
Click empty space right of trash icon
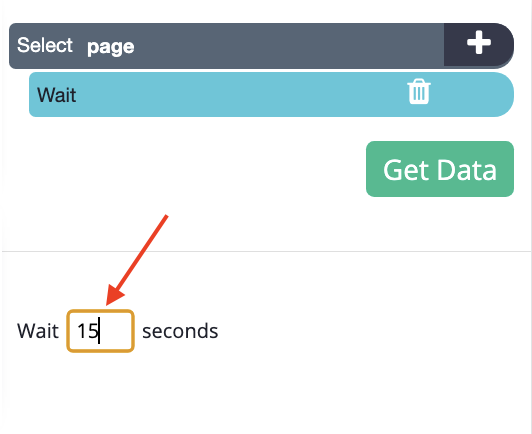click(x=472, y=94)
